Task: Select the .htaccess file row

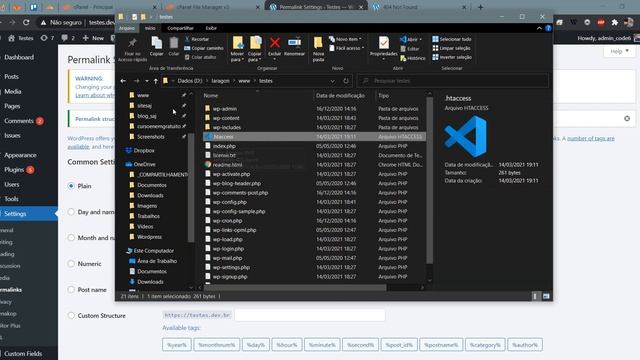Action: (x=314, y=137)
